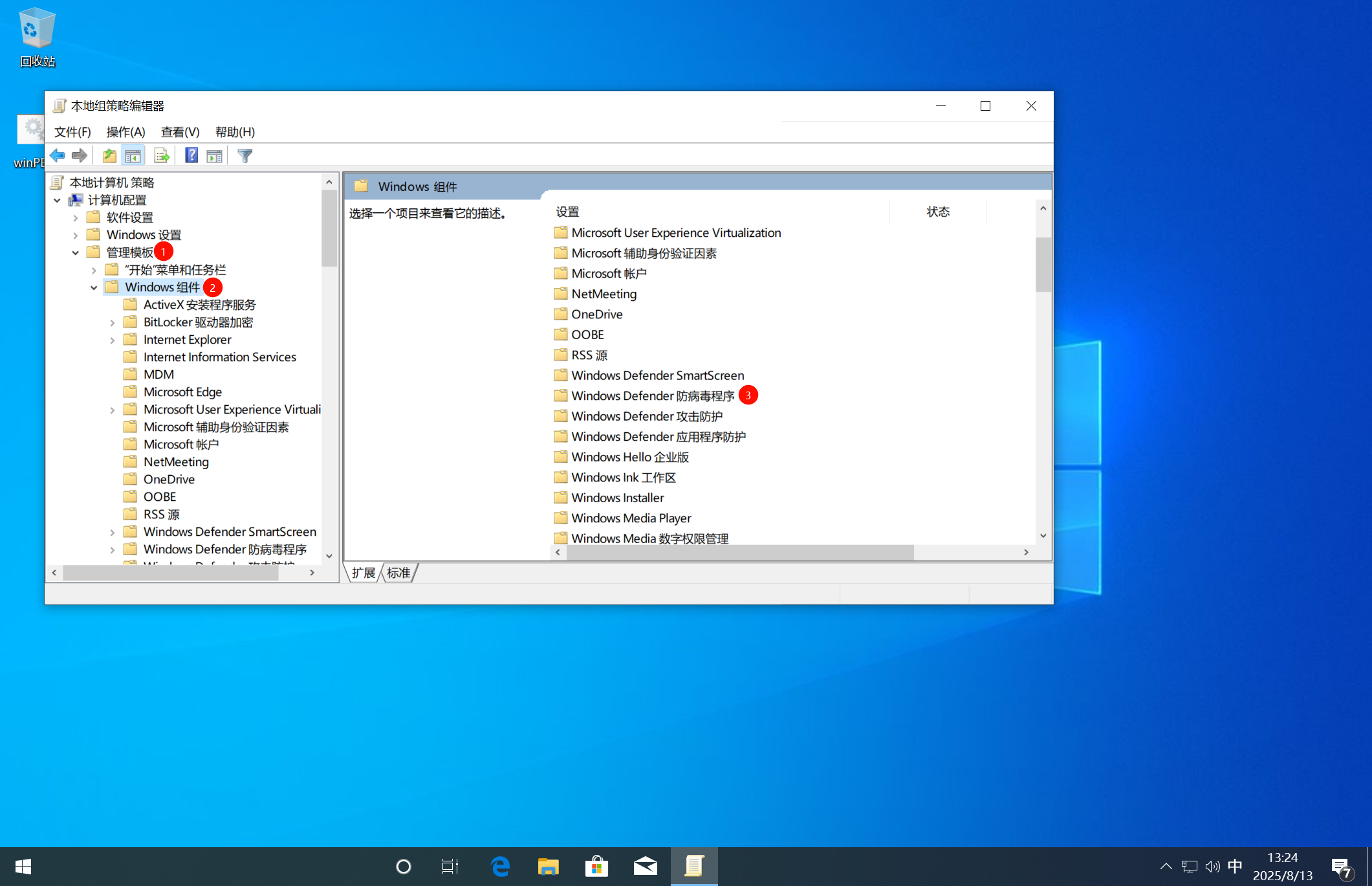
Task: Click the blue Back arrow toolbar icon
Action: coord(58,155)
